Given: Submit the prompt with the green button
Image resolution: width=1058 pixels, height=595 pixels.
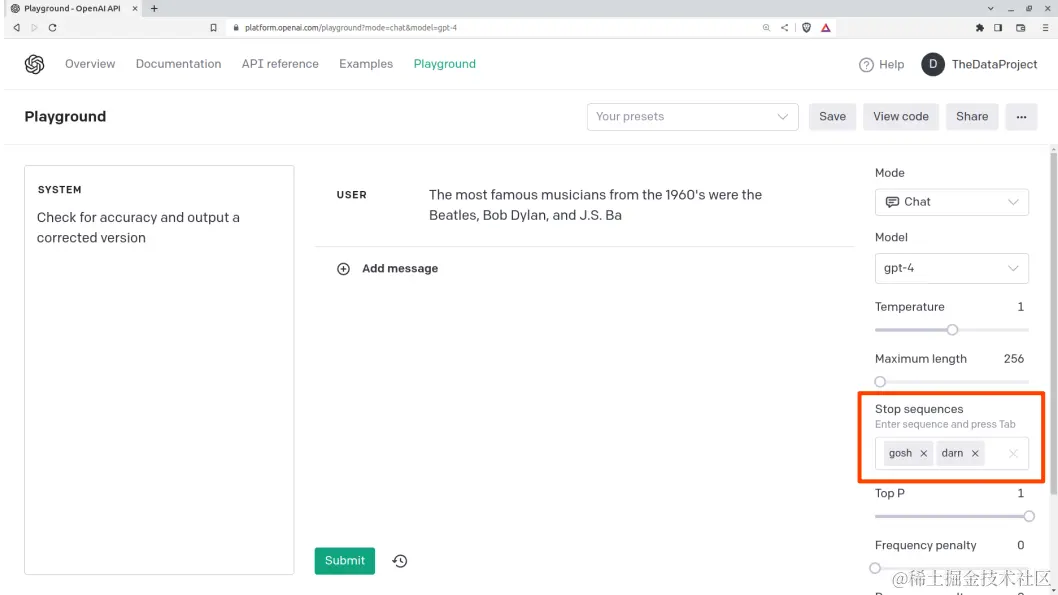Looking at the screenshot, I should pos(345,561).
